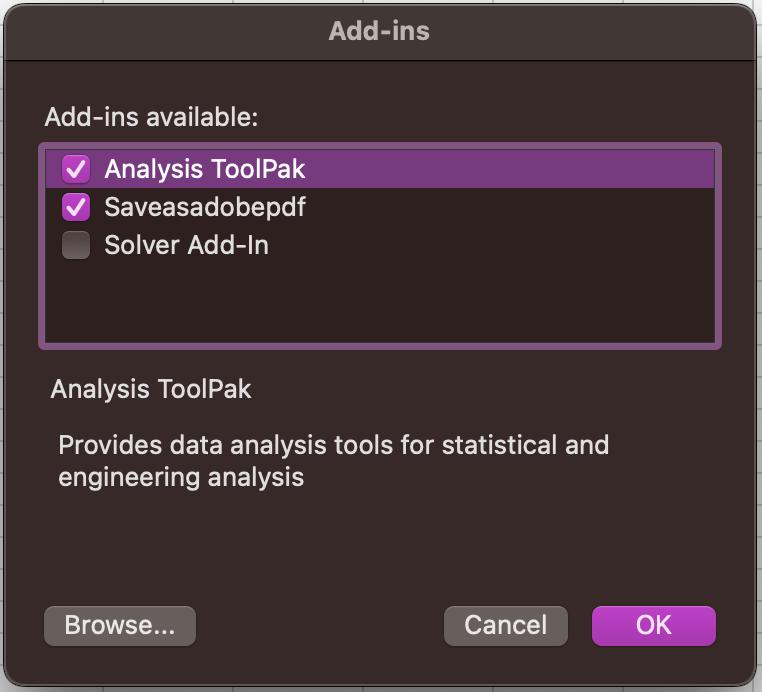Click the bottom border of the add-ins list box

pos(380,346)
